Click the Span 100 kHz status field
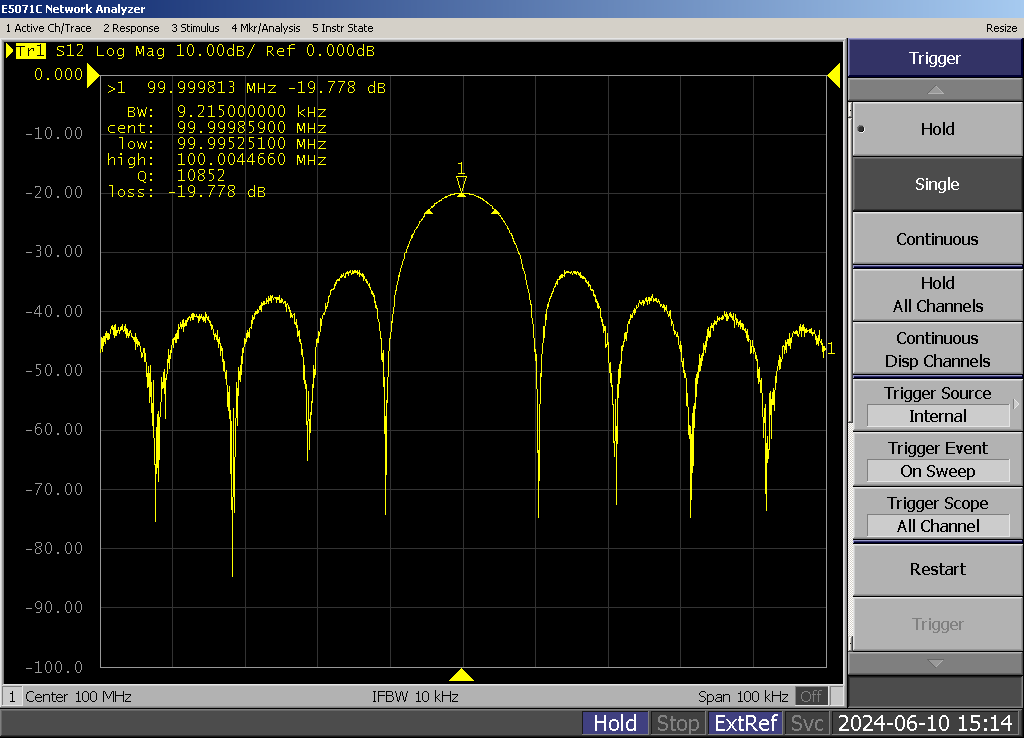 [743, 696]
